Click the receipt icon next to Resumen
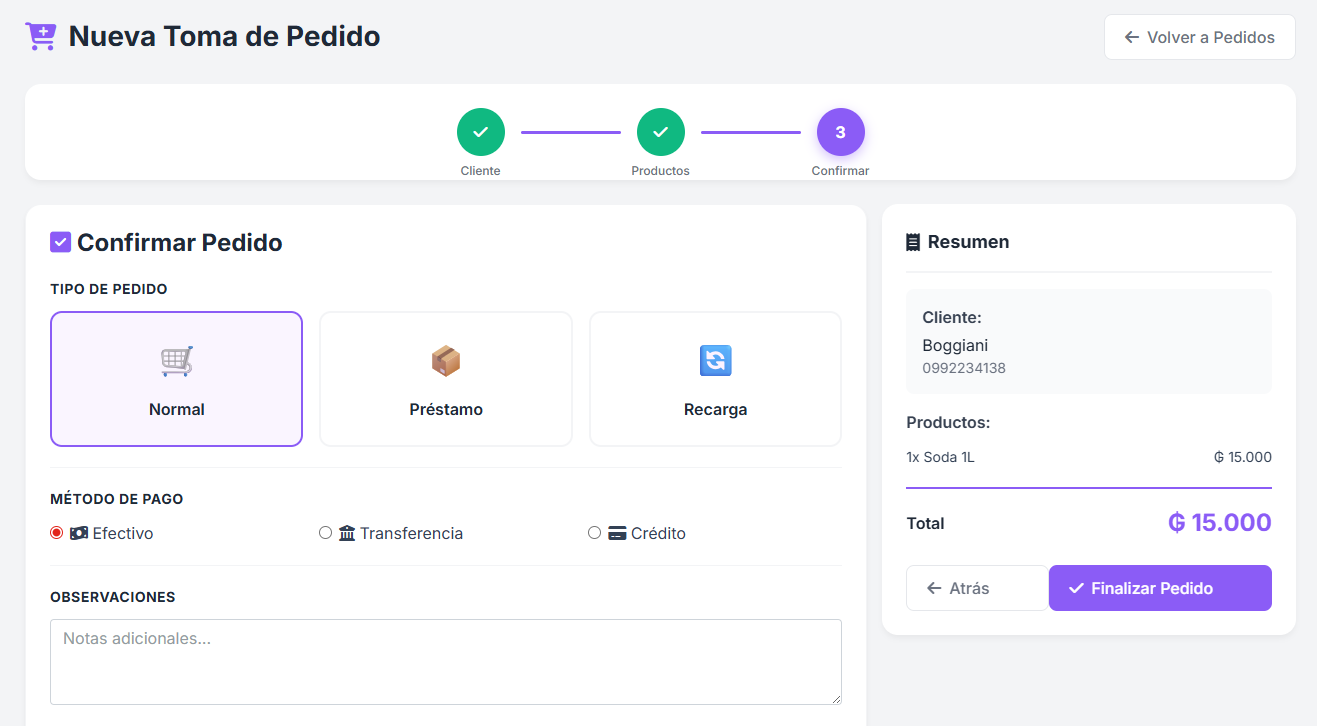1317x726 pixels. [913, 242]
